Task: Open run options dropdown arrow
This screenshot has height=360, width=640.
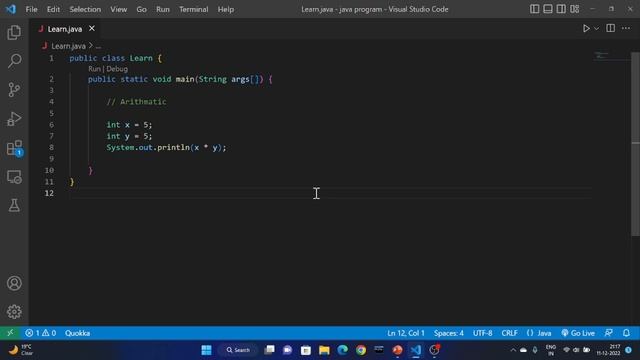Action: coord(596,29)
